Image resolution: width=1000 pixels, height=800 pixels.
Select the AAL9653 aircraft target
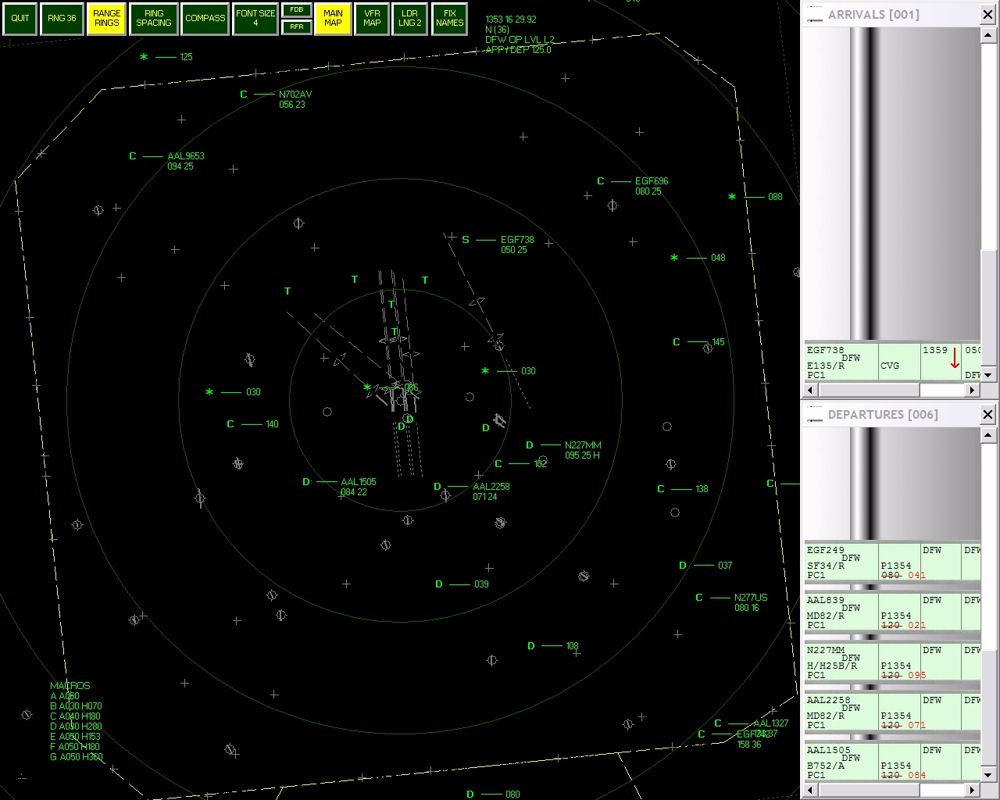(x=132, y=157)
